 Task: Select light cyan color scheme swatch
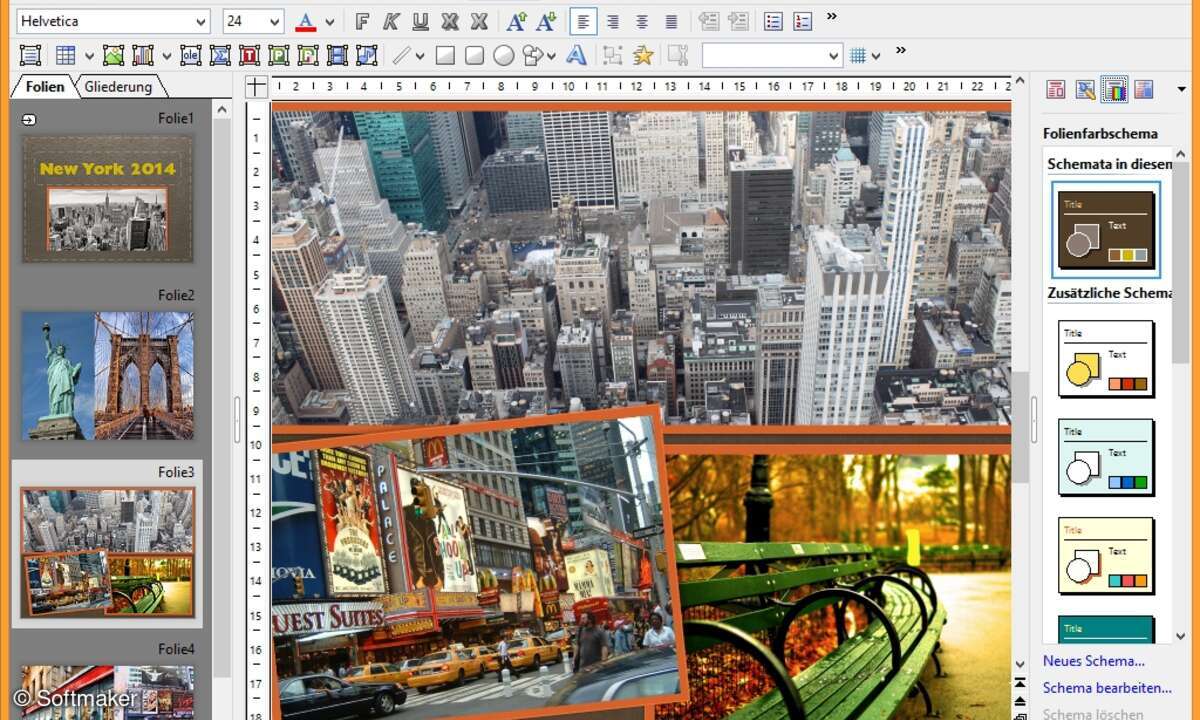click(1106, 457)
